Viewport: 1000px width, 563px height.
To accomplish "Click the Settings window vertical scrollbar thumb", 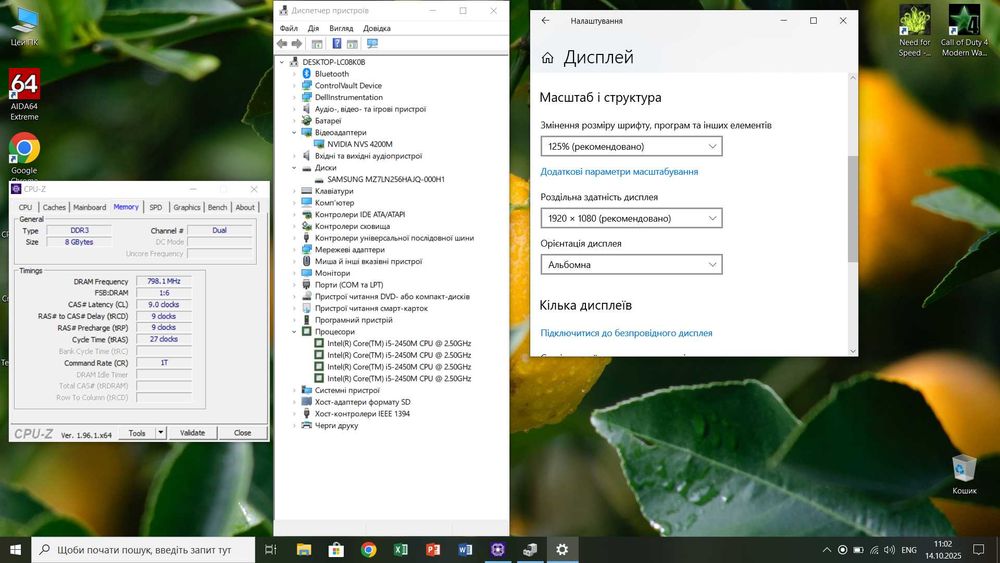I will [853, 209].
